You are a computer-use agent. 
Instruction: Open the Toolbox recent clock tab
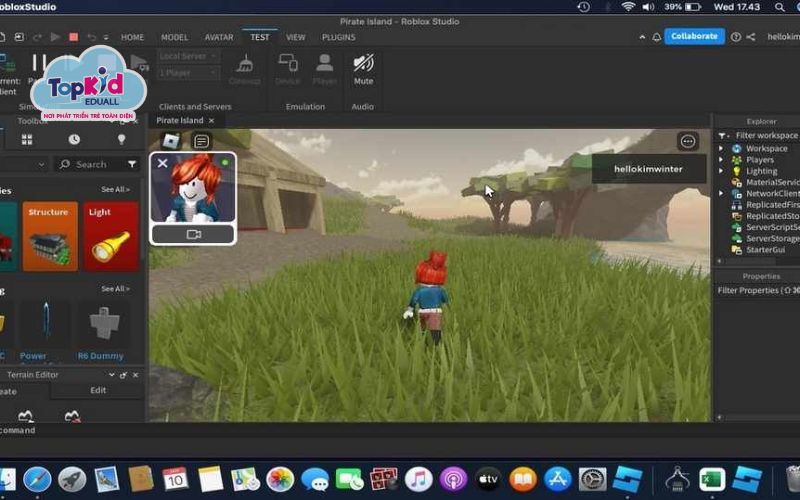74,139
